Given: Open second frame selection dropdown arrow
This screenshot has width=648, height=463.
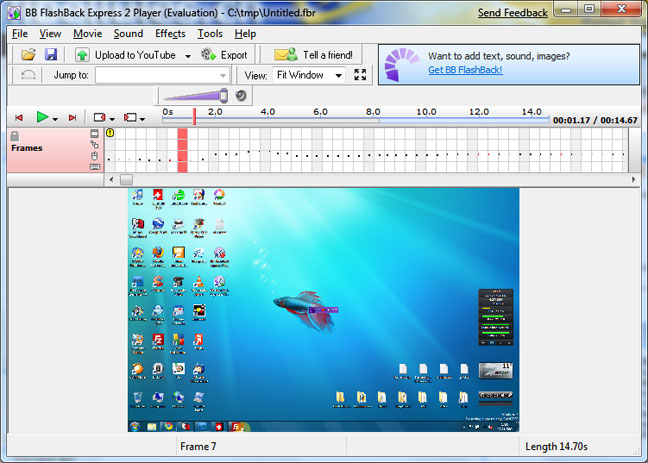Looking at the screenshot, I should click(x=143, y=119).
